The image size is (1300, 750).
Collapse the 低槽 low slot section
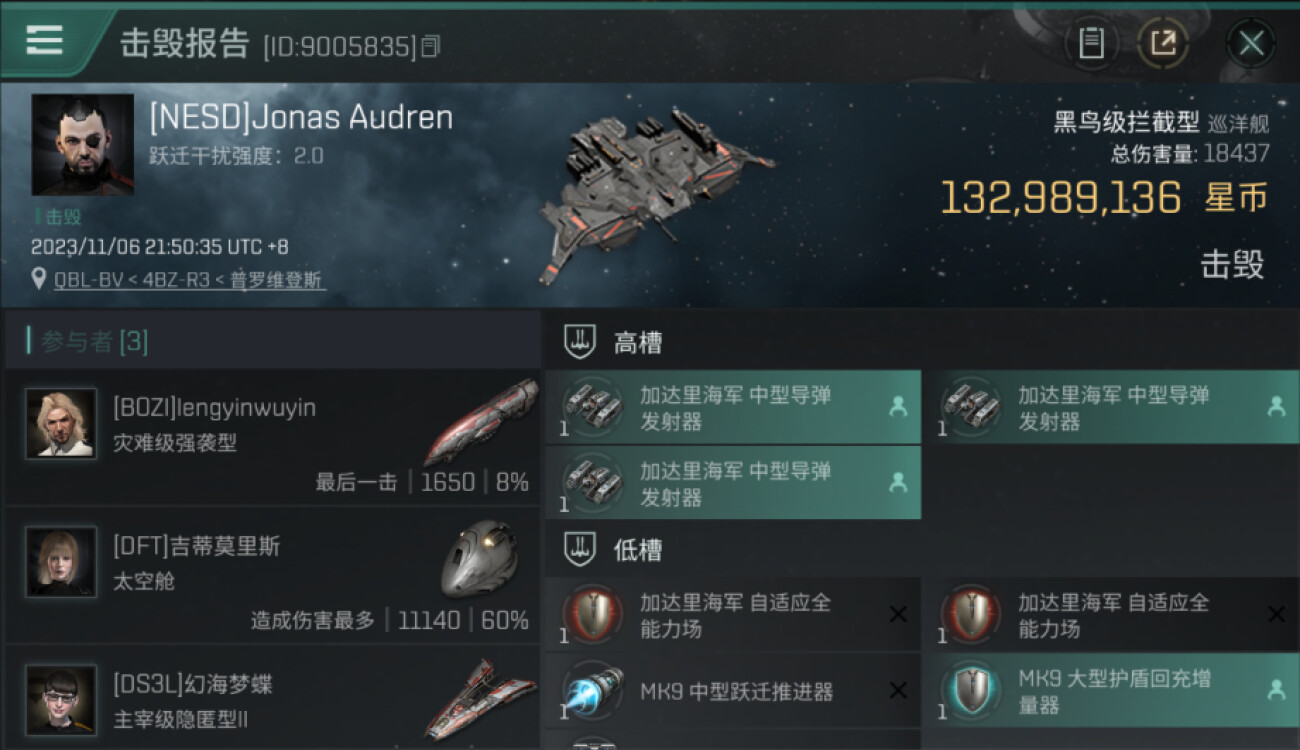(x=922, y=550)
